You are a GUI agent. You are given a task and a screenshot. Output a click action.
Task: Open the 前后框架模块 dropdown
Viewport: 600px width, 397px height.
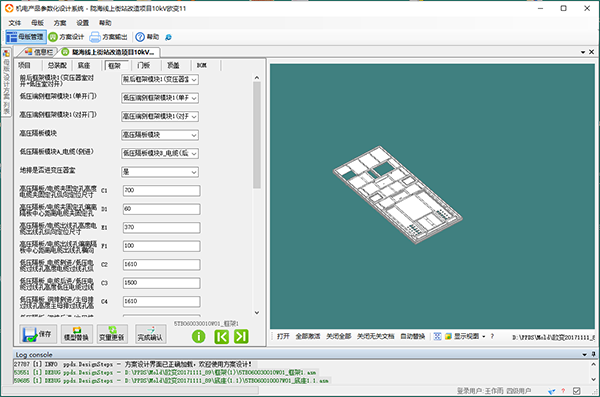[160, 79]
